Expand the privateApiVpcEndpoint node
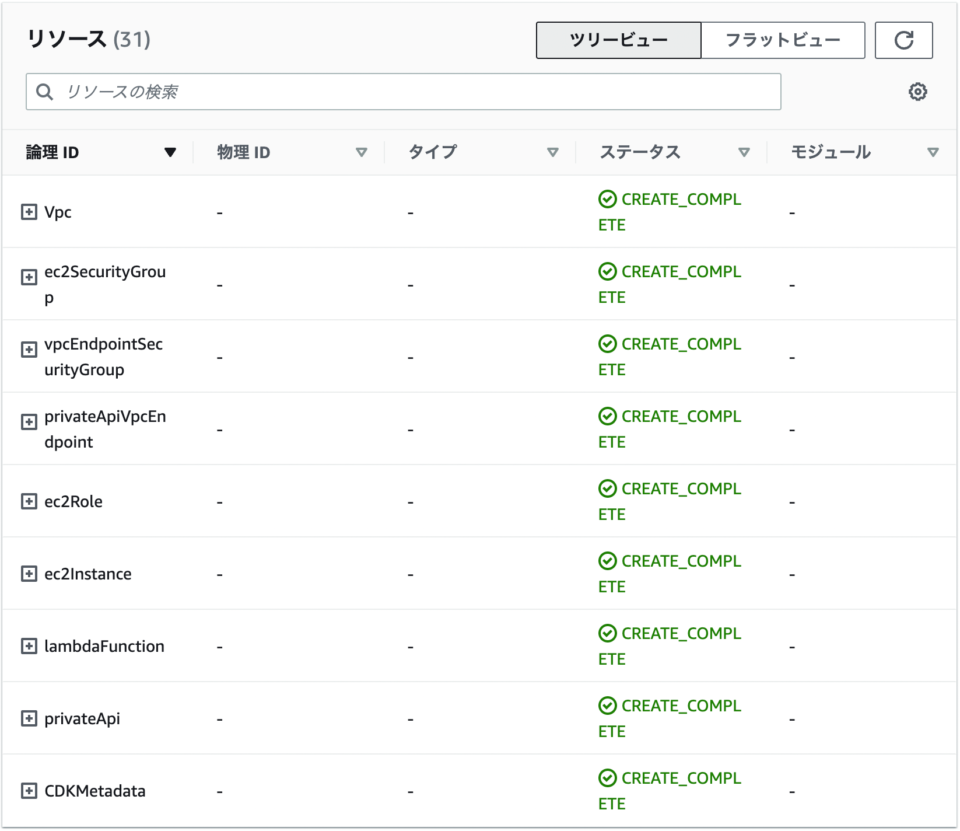The height and width of the screenshot is (831, 960). (x=29, y=421)
